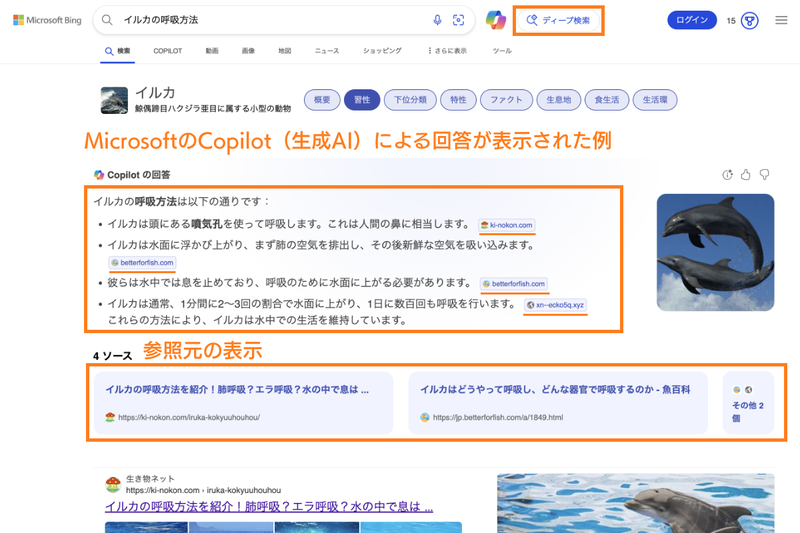
Task: Open result title イルカの呼吸方法を紹介！
Action: point(269,506)
